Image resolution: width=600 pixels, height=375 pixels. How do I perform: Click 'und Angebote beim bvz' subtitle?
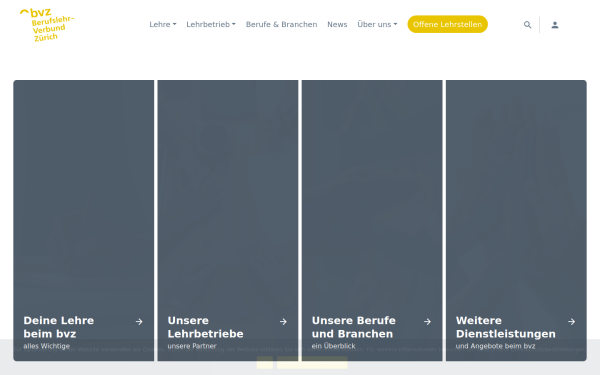(495, 346)
